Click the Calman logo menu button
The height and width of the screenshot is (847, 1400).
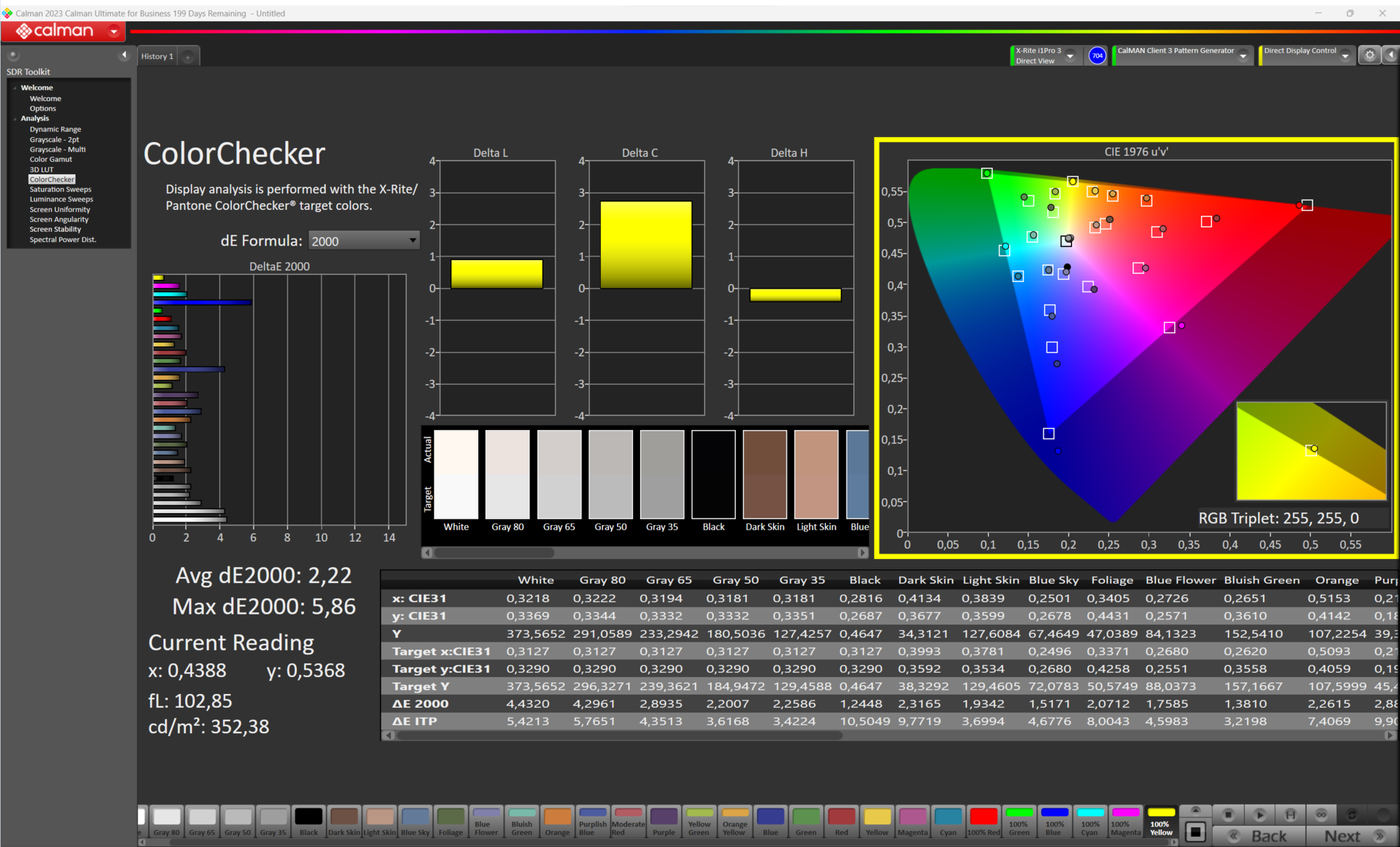point(63,31)
